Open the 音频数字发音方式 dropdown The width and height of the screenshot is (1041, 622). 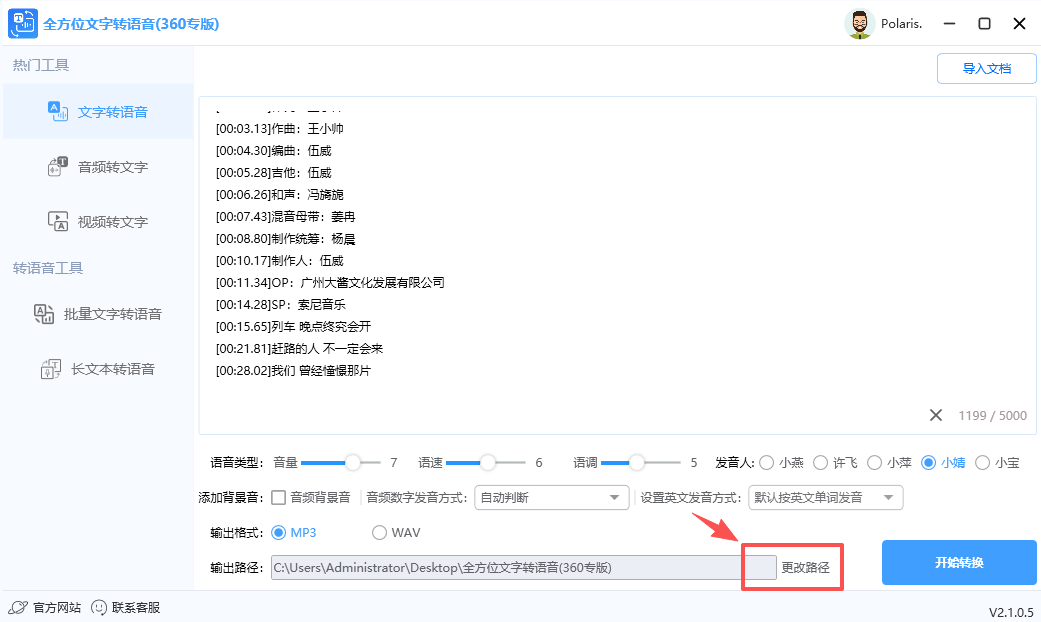coord(551,497)
